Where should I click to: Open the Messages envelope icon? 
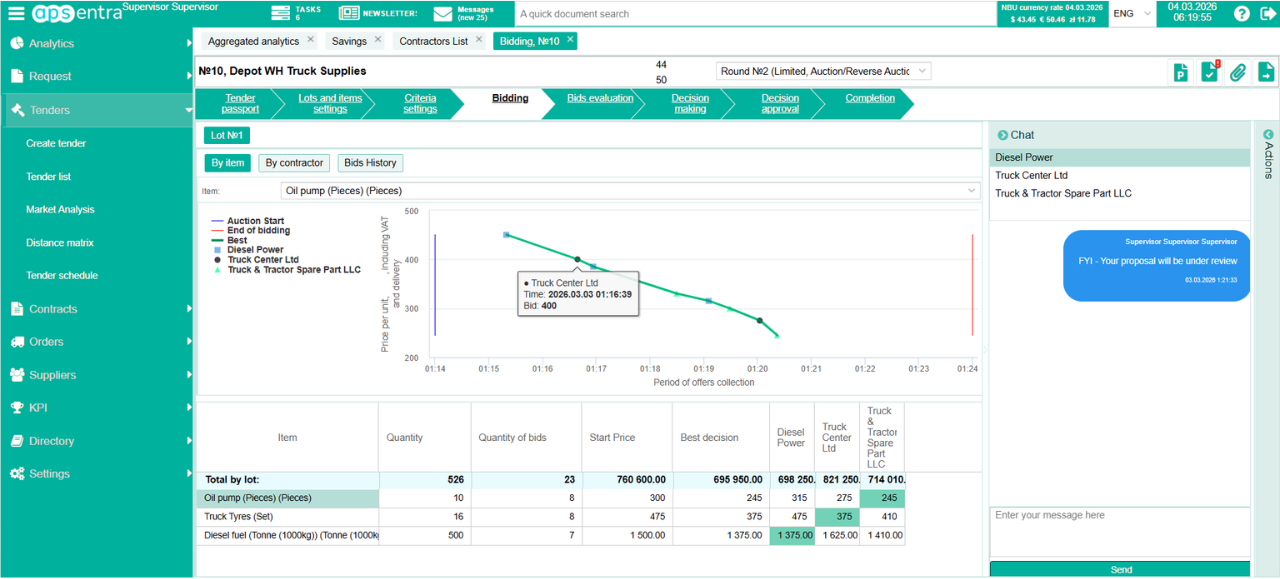point(443,13)
